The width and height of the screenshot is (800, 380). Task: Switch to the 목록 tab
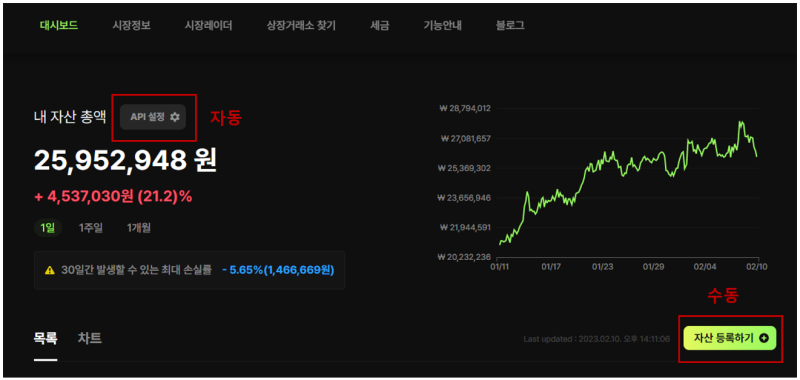(45, 338)
